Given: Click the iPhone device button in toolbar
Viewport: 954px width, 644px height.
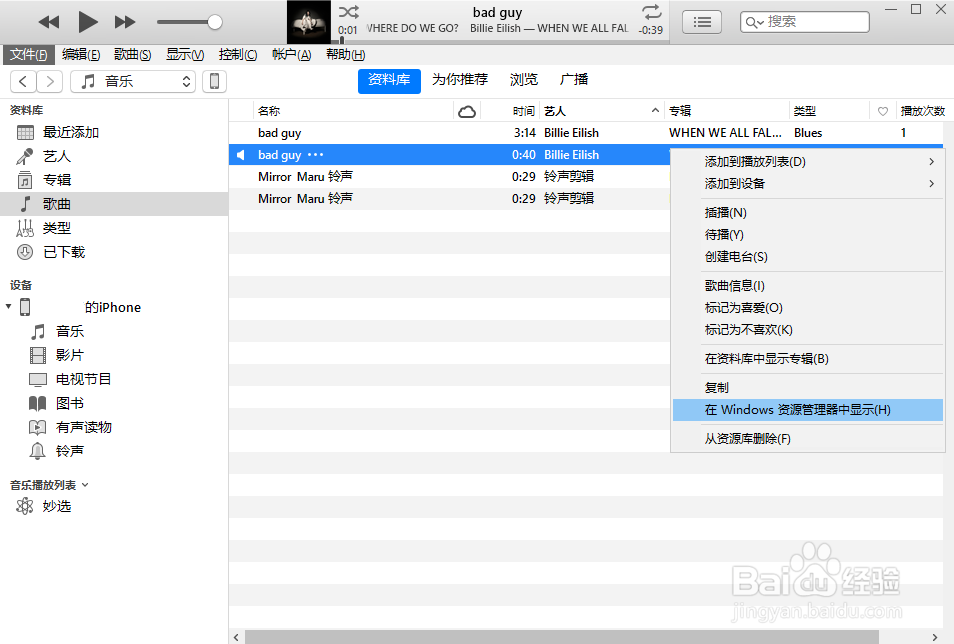Looking at the screenshot, I should click(x=214, y=82).
